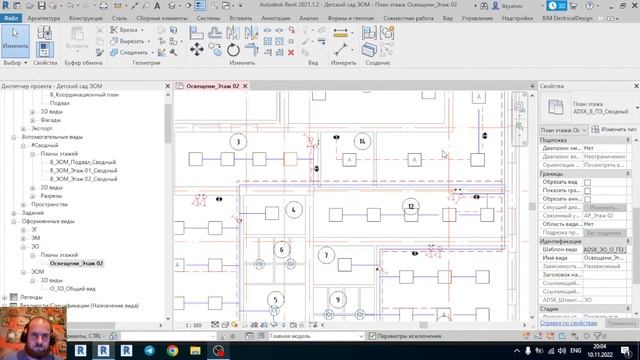Click the drawing area horizontal scrollbar
The image size is (640, 360).
coord(423,325)
